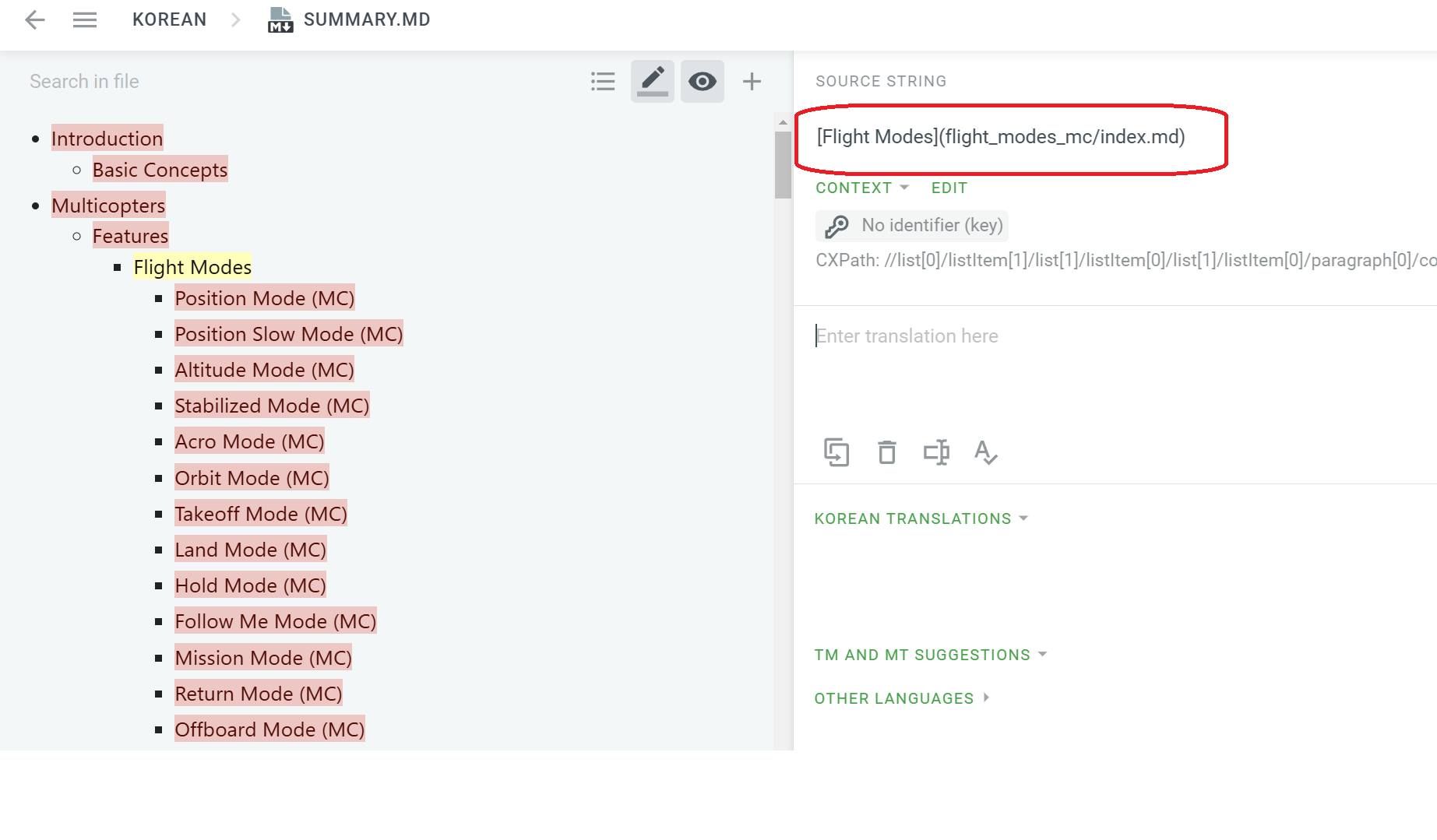Collapse the KOREAN TRANSLATIONS section
Image resolution: width=1437 pixels, height=840 pixels.
[921, 518]
